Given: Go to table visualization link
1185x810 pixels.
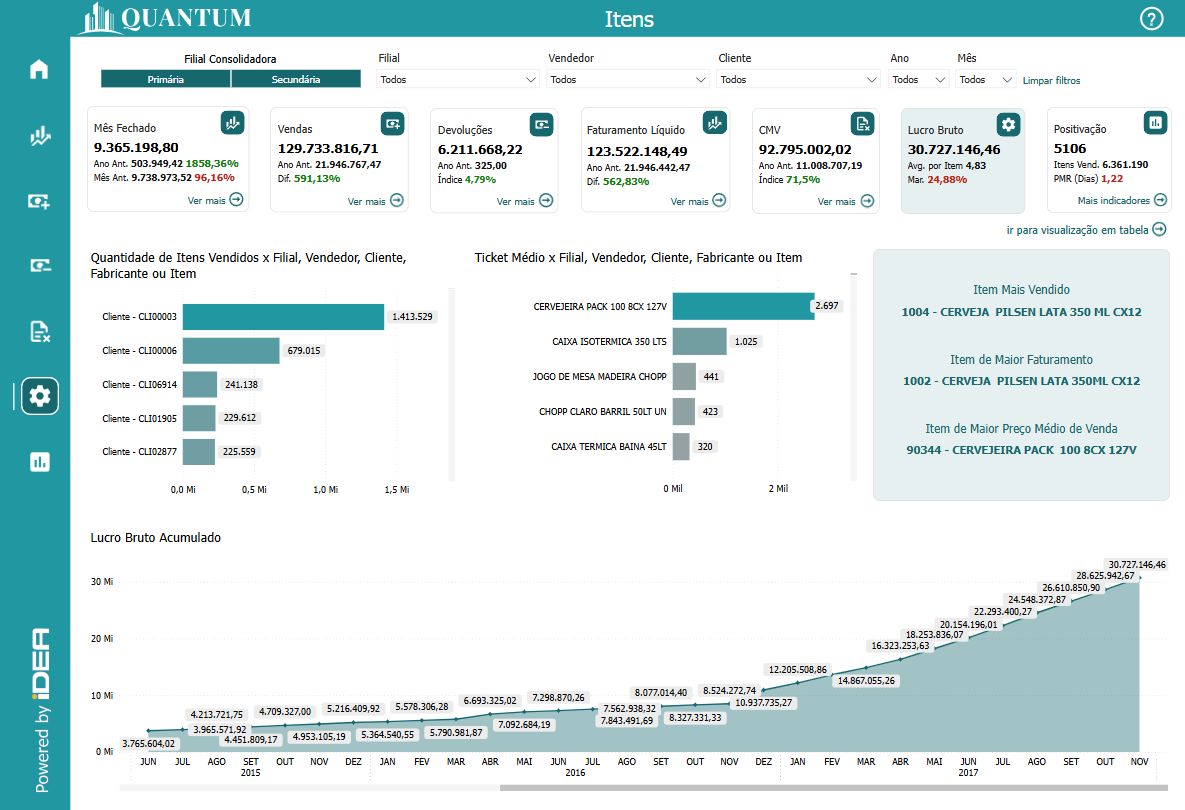Looking at the screenshot, I should [x=1086, y=229].
